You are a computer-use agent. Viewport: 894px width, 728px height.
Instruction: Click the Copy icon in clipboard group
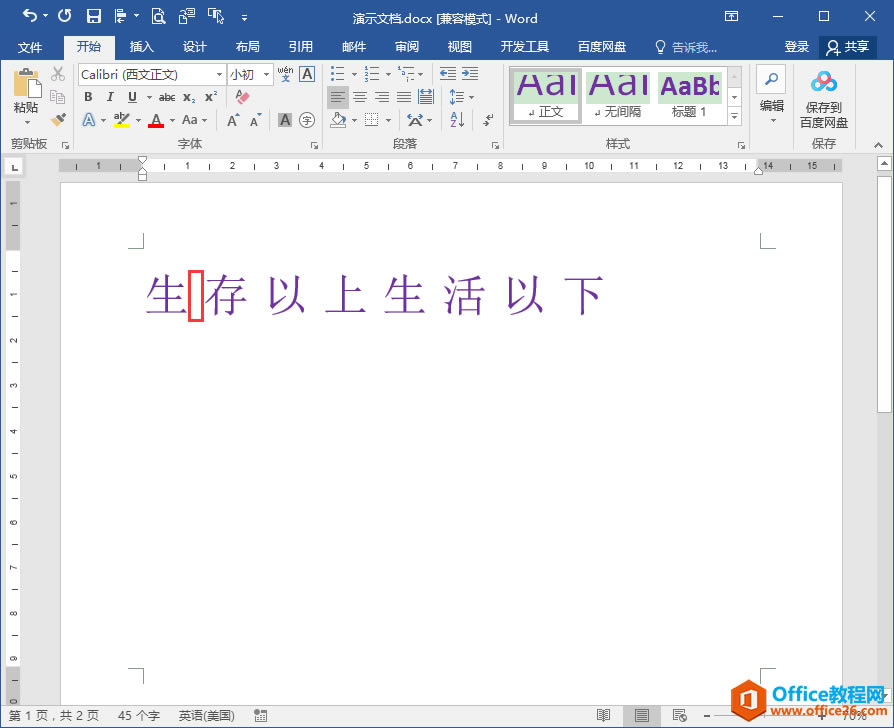tap(58, 97)
